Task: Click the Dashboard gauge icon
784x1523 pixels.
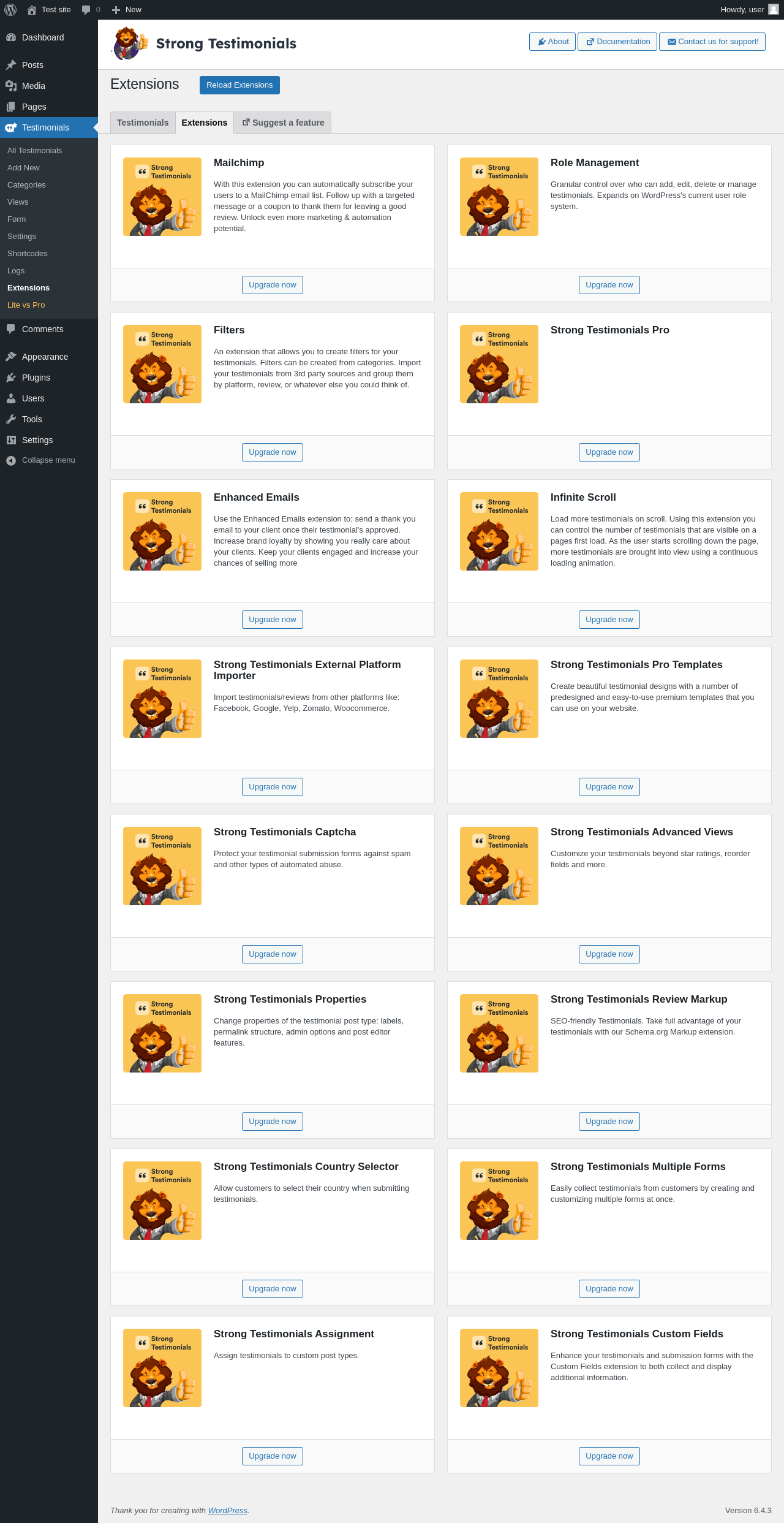Action: tap(11, 37)
